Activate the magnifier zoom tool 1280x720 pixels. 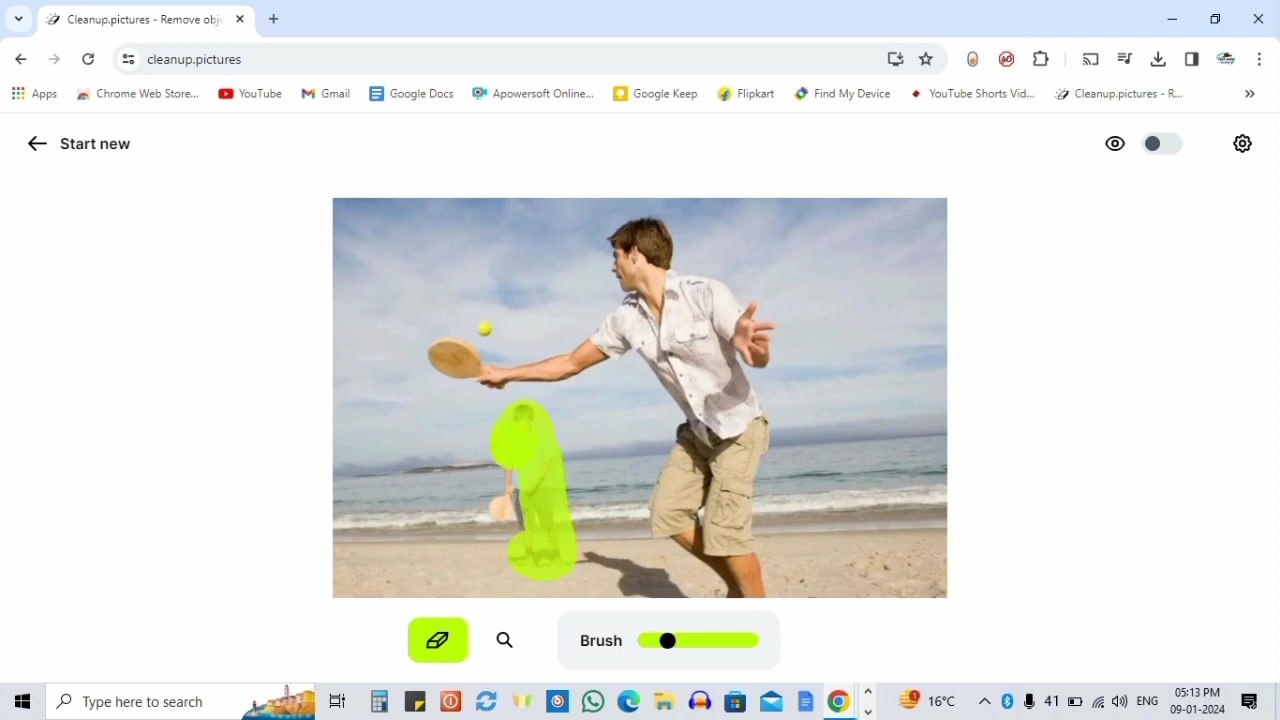pos(505,640)
